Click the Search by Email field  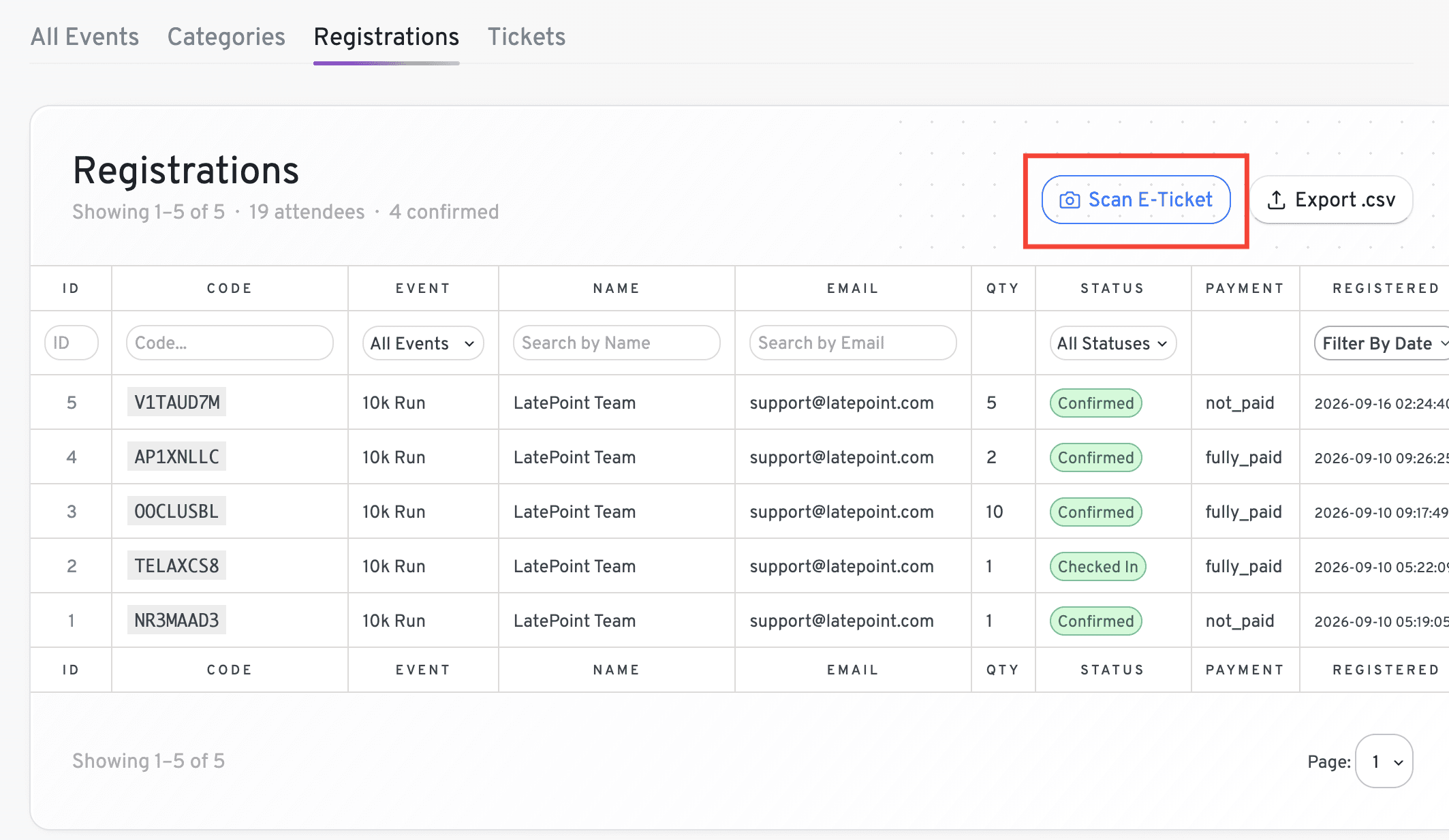(x=853, y=343)
